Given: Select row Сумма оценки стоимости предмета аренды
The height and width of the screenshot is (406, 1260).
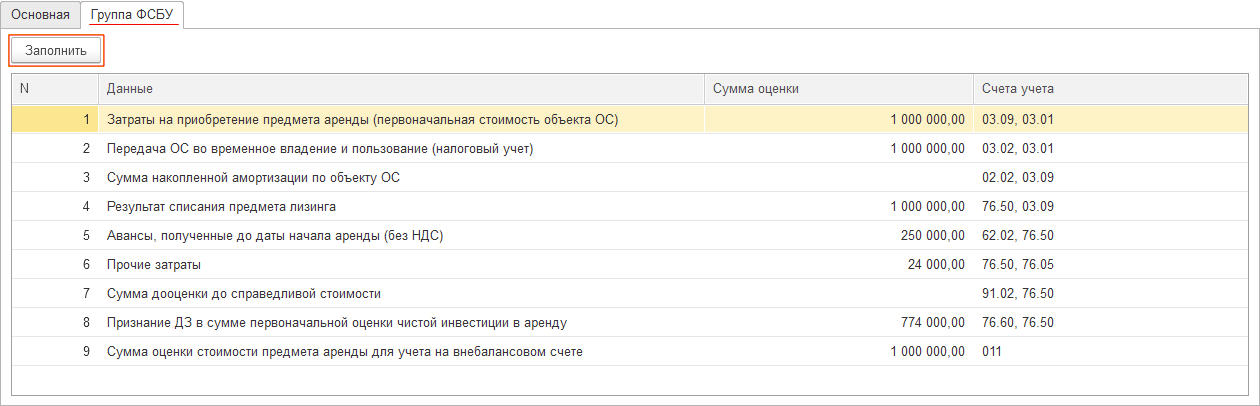Looking at the screenshot, I should [344, 352].
